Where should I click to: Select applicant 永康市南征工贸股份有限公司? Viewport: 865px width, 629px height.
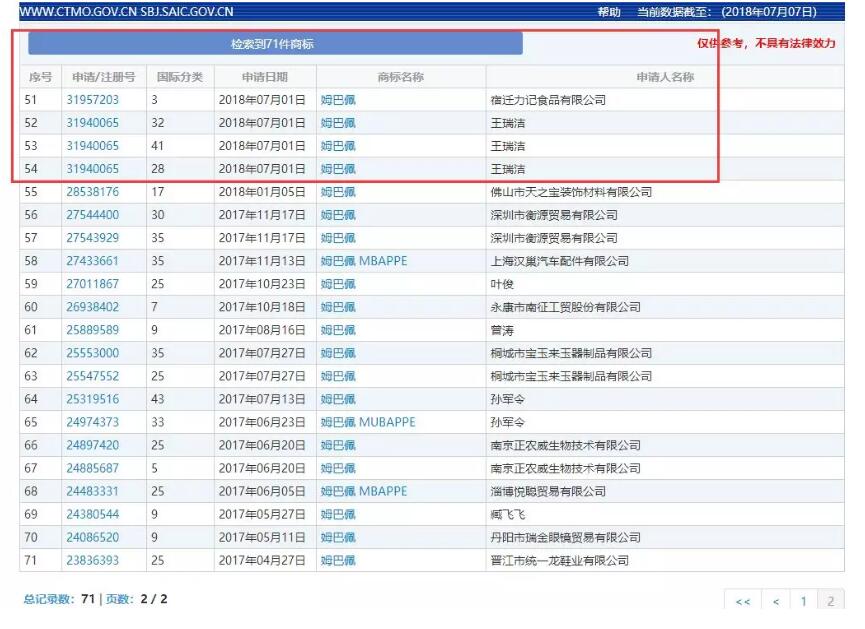(x=565, y=307)
